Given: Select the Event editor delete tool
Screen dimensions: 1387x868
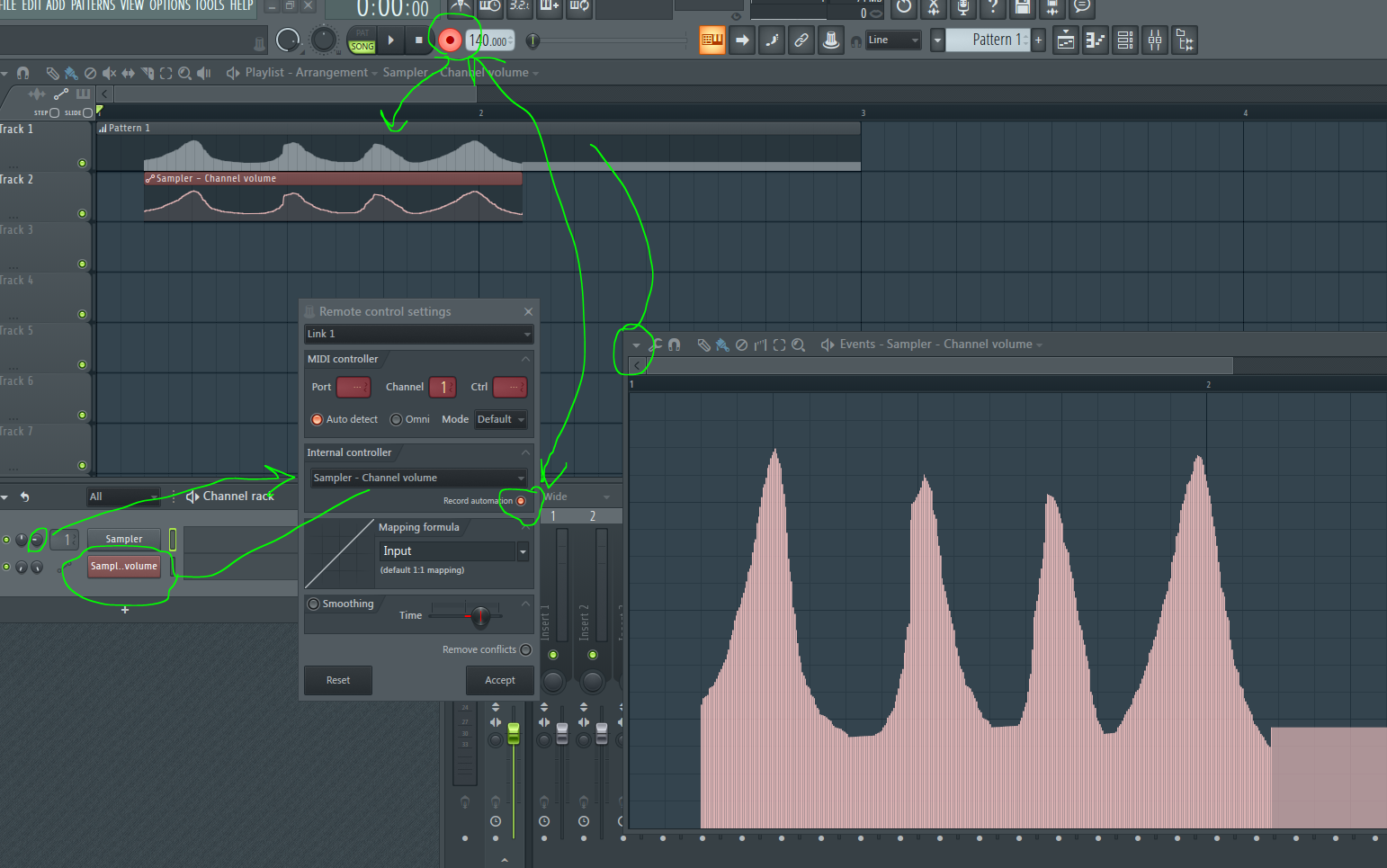Looking at the screenshot, I should point(741,345).
